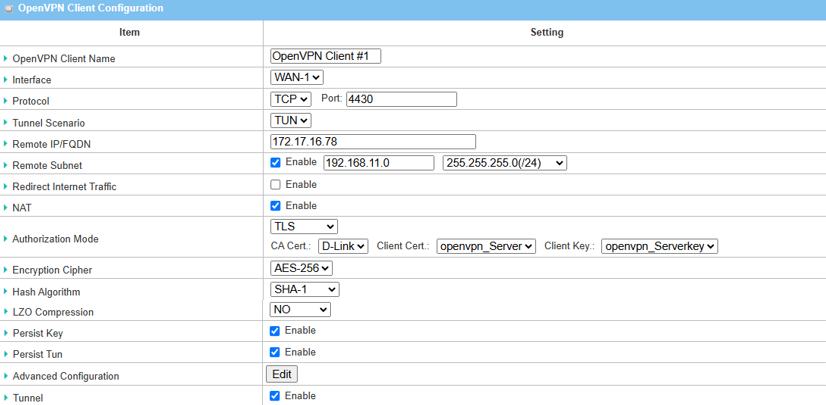Enable the Redirect Internet Traffic checkbox
This screenshot has width=826, height=405.
coord(275,185)
